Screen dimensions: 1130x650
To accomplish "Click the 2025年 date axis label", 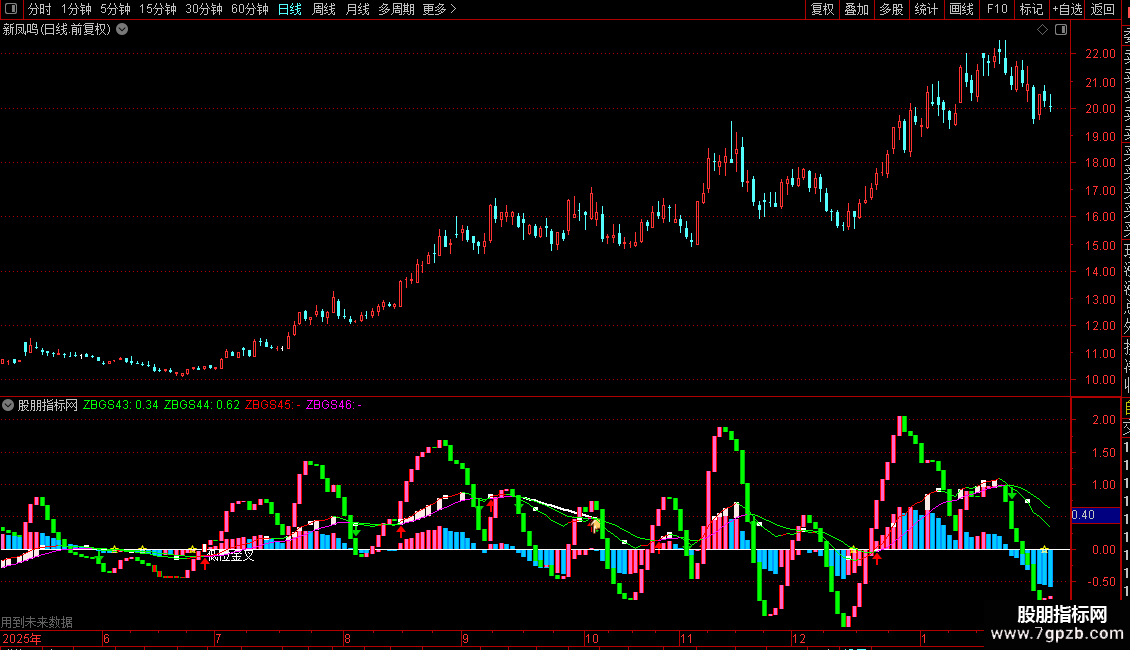I will 22,639.
